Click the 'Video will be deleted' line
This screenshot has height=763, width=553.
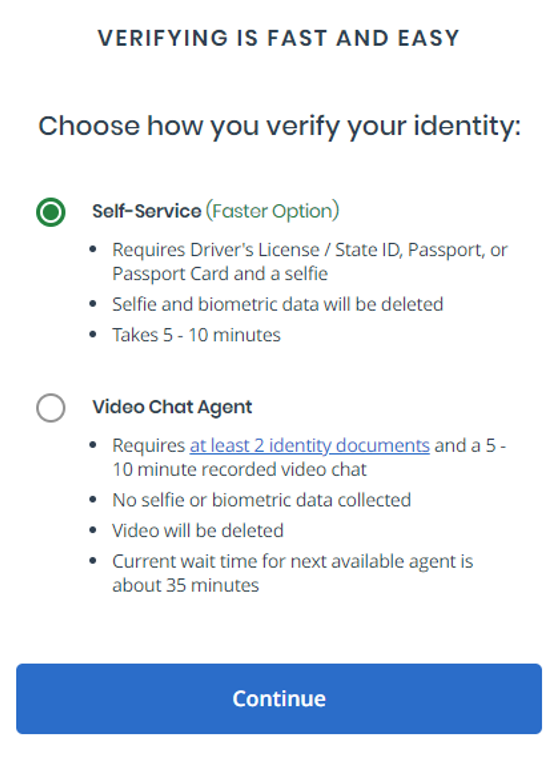click(198, 530)
